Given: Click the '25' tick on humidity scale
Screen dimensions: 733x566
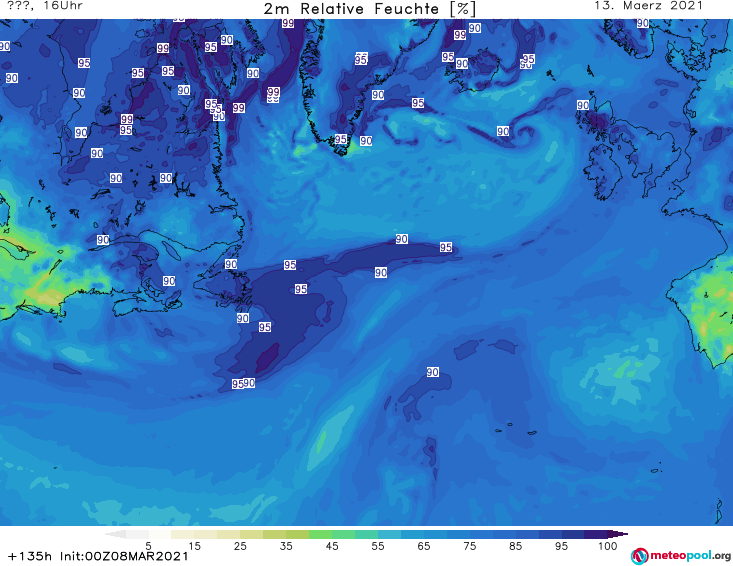Looking at the screenshot, I should click(240, 546).
